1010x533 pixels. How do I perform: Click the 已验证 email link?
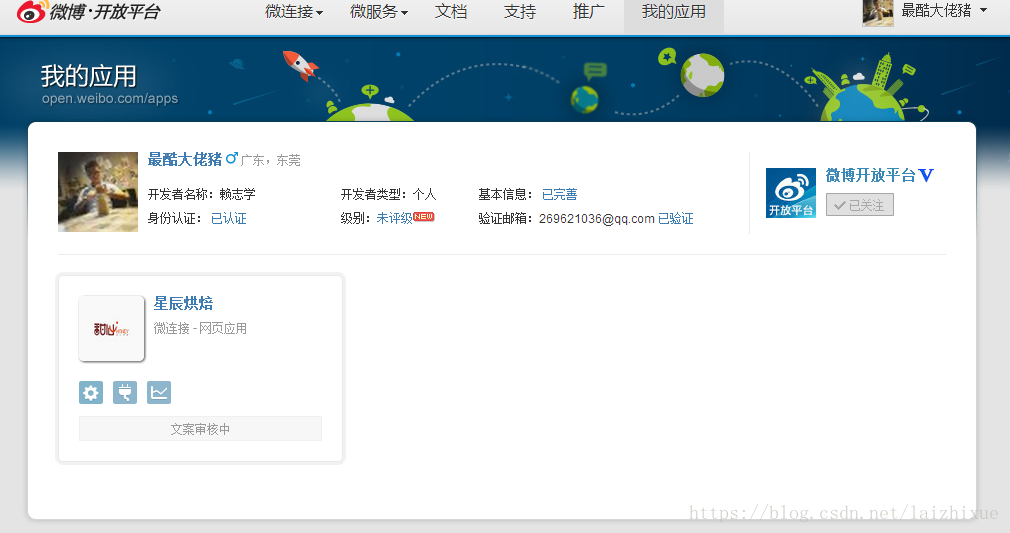click(676, 218)
